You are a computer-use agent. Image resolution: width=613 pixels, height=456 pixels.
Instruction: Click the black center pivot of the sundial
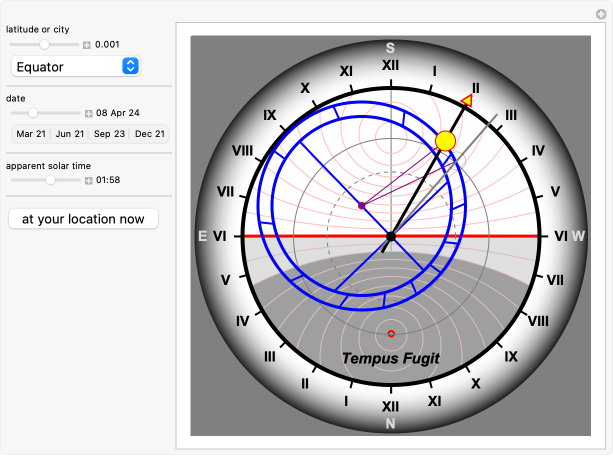coord(391,236)
